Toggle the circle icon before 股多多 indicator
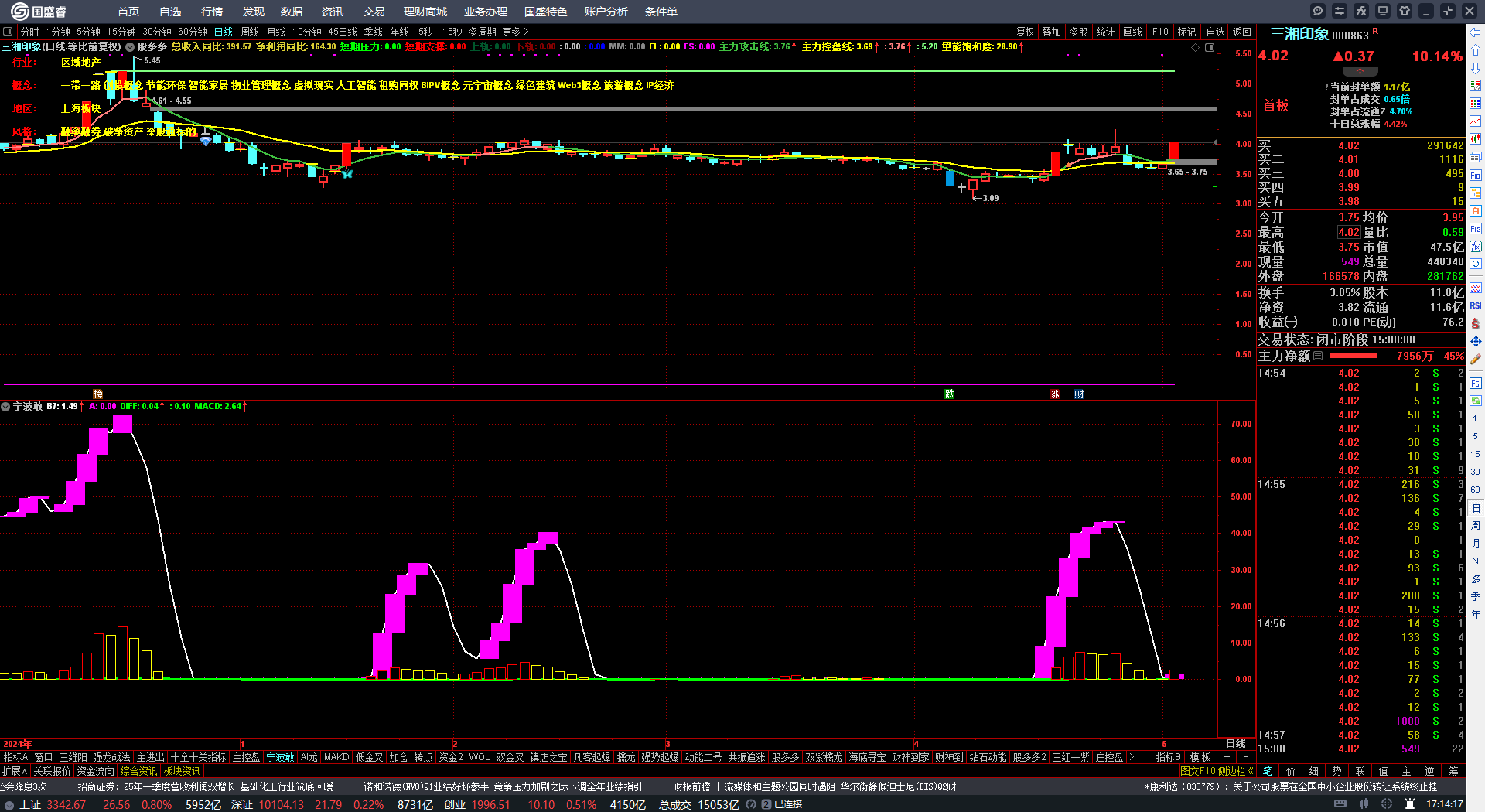Screen dimensions: 1485x812 coord(130,47)
